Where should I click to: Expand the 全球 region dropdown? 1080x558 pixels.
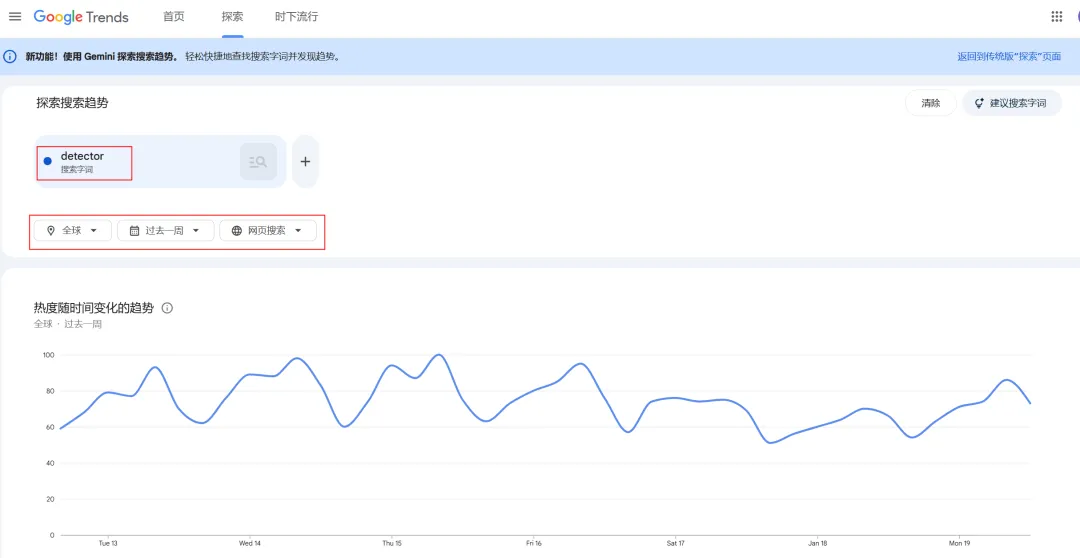72,231
